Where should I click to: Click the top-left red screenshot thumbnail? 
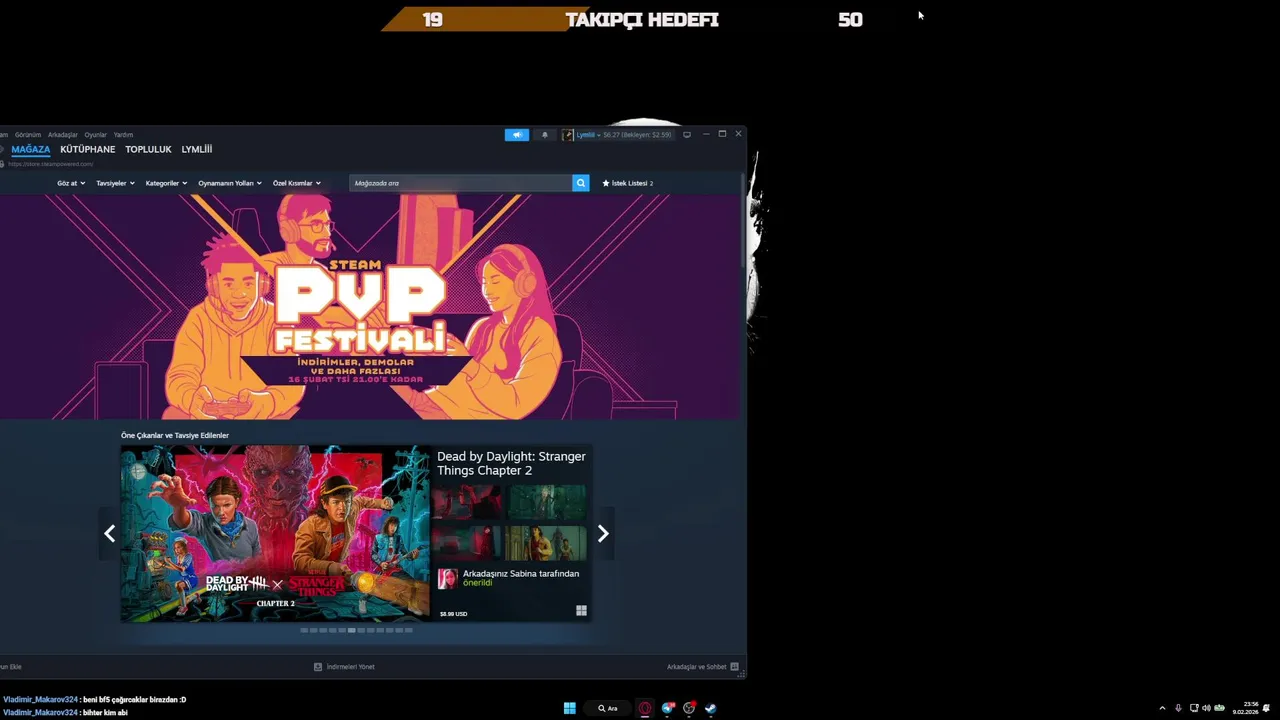click(467, 502)
